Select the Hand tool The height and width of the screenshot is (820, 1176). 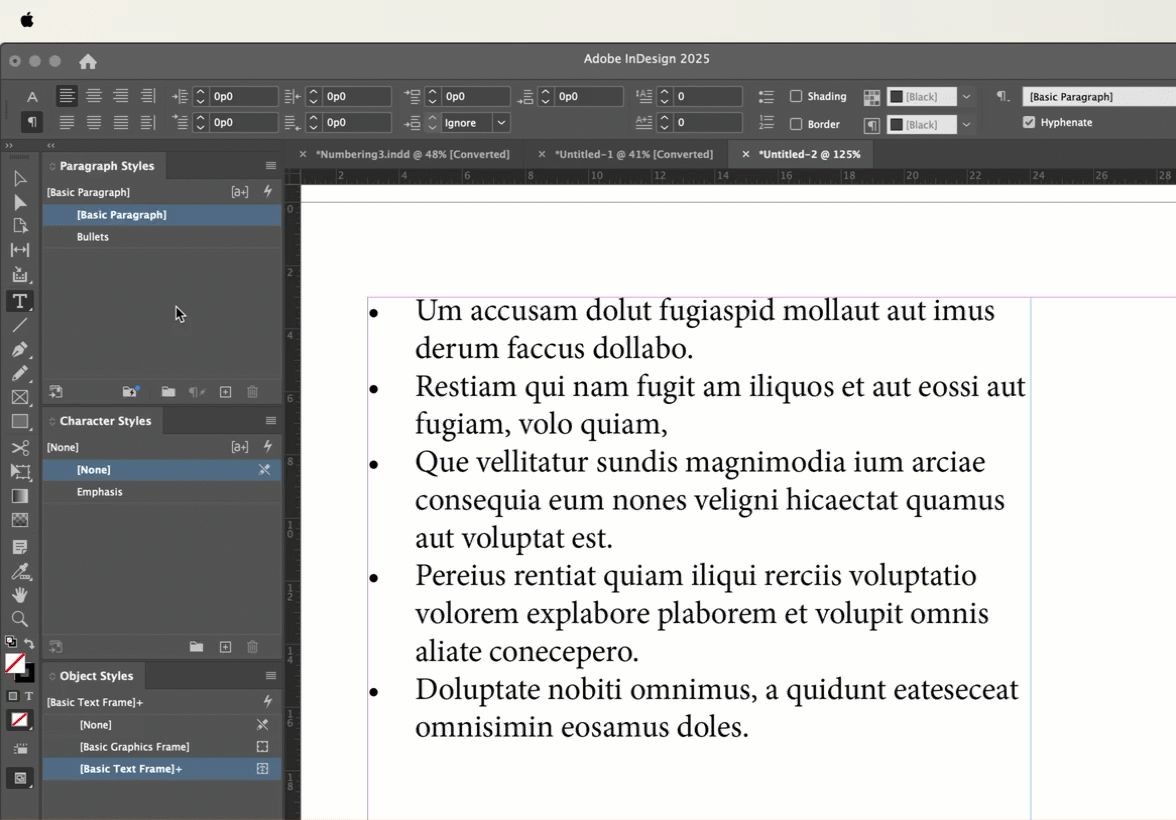(x=20, y=595)
